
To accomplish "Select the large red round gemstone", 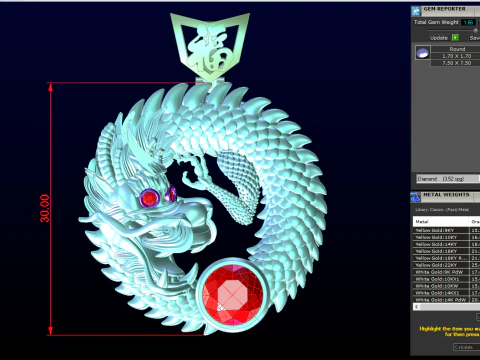I will click(233, 295).
